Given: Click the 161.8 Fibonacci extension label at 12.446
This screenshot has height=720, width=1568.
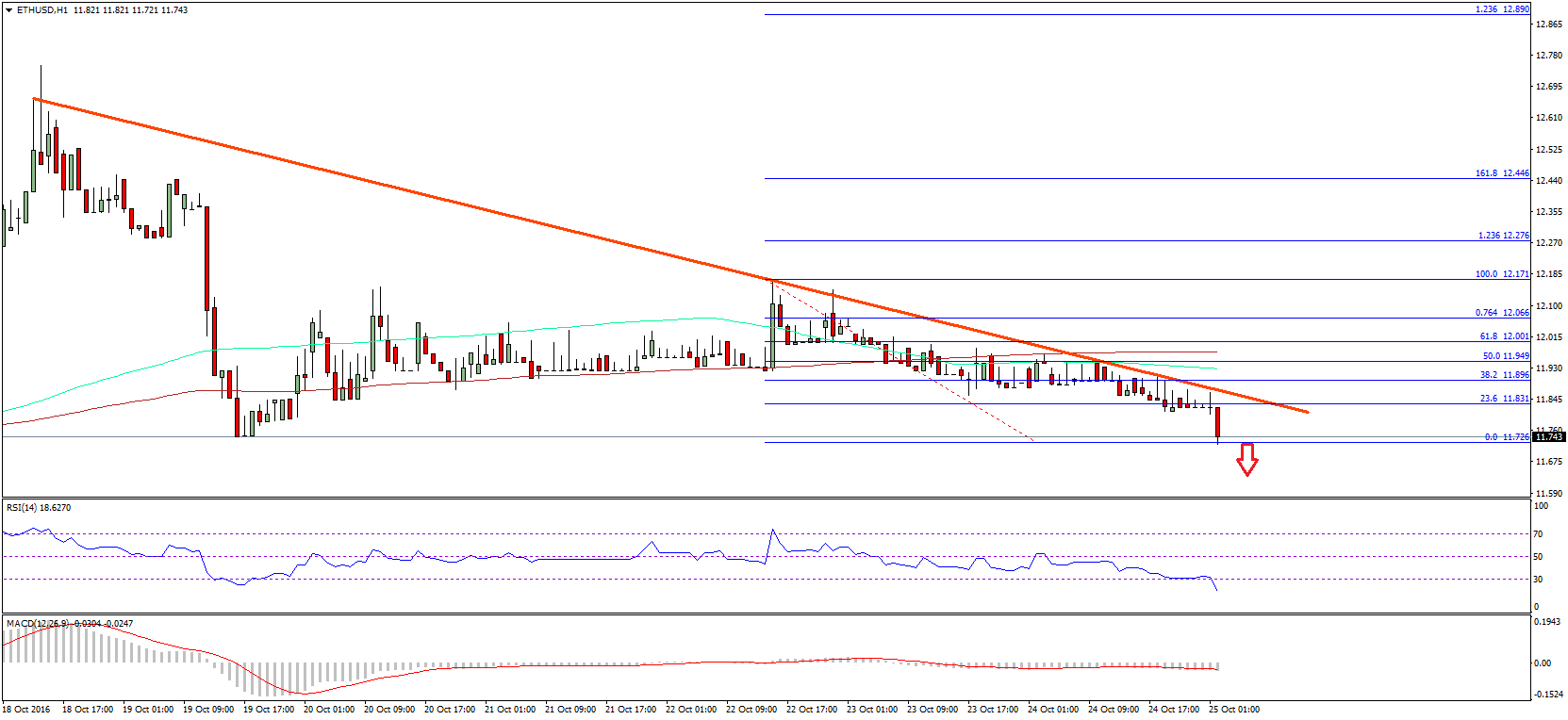Looking at the screenshot, I should 1502,173.
